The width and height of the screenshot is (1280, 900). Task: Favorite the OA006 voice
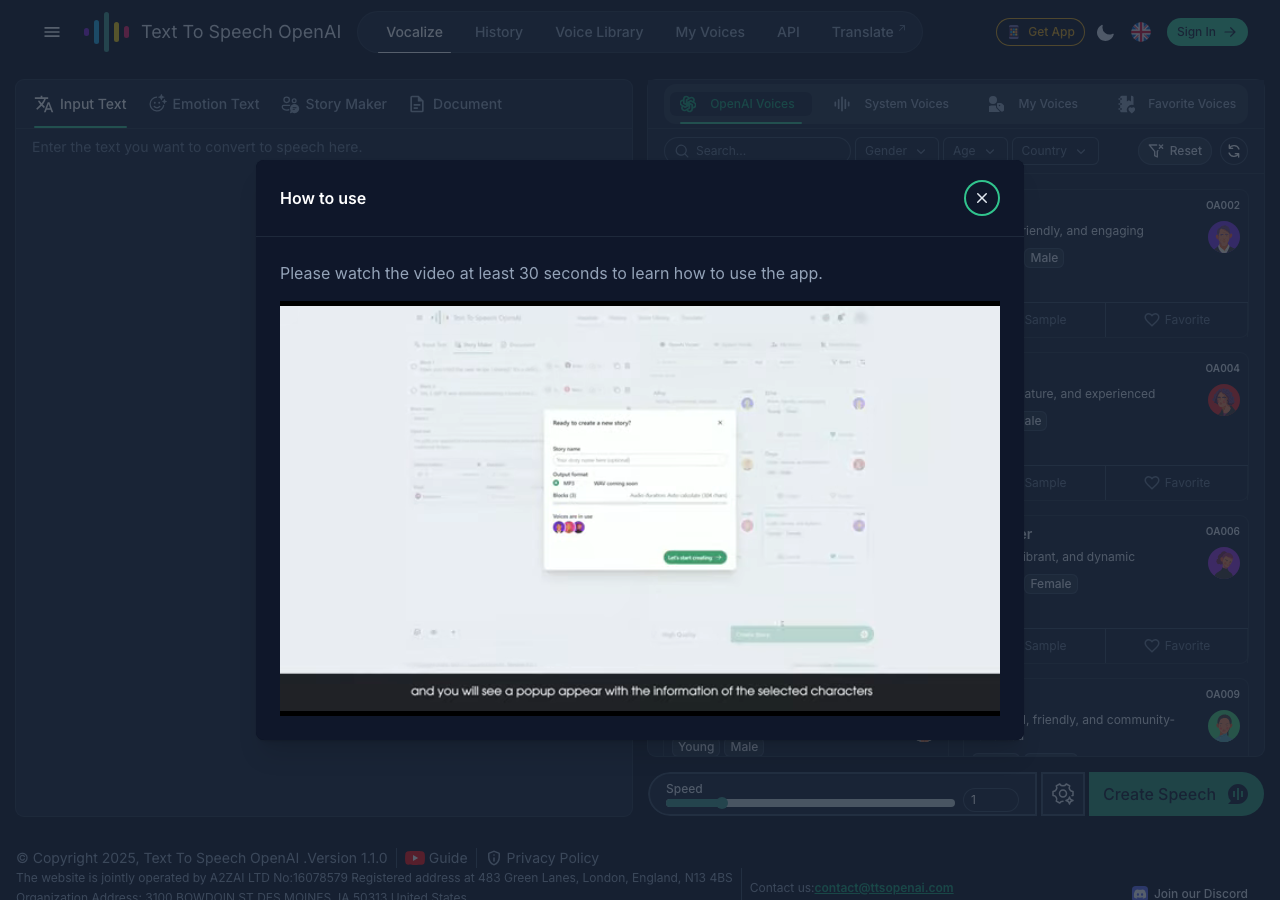click(x=1177, y=646)
